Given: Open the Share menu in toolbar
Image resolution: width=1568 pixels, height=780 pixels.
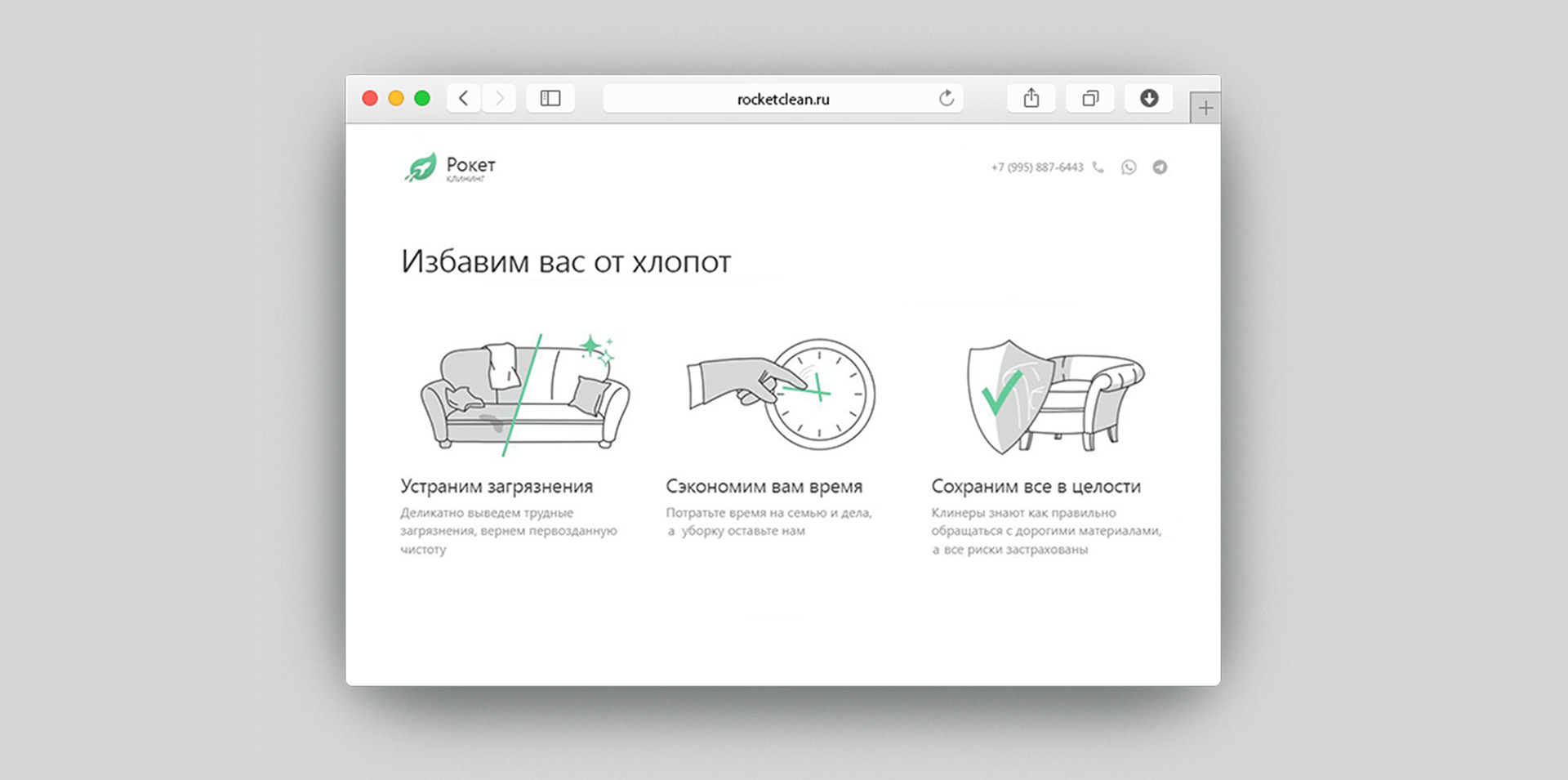Looking at the screenshot, I should tap(1031, 99).
